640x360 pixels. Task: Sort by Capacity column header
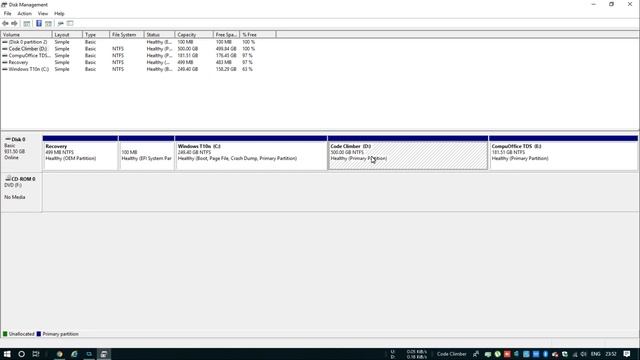point(194,35)
